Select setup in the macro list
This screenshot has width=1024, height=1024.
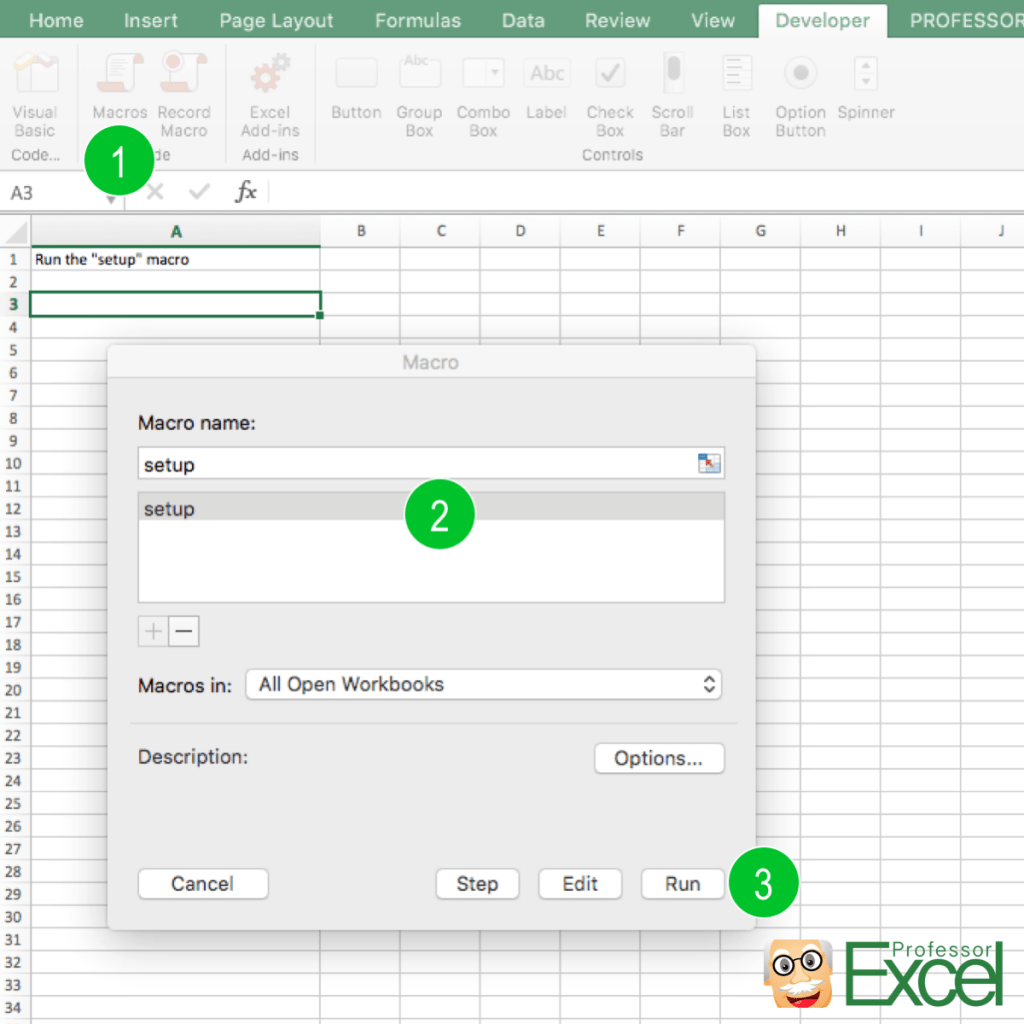pyautogui.click(x=300, y=509)
